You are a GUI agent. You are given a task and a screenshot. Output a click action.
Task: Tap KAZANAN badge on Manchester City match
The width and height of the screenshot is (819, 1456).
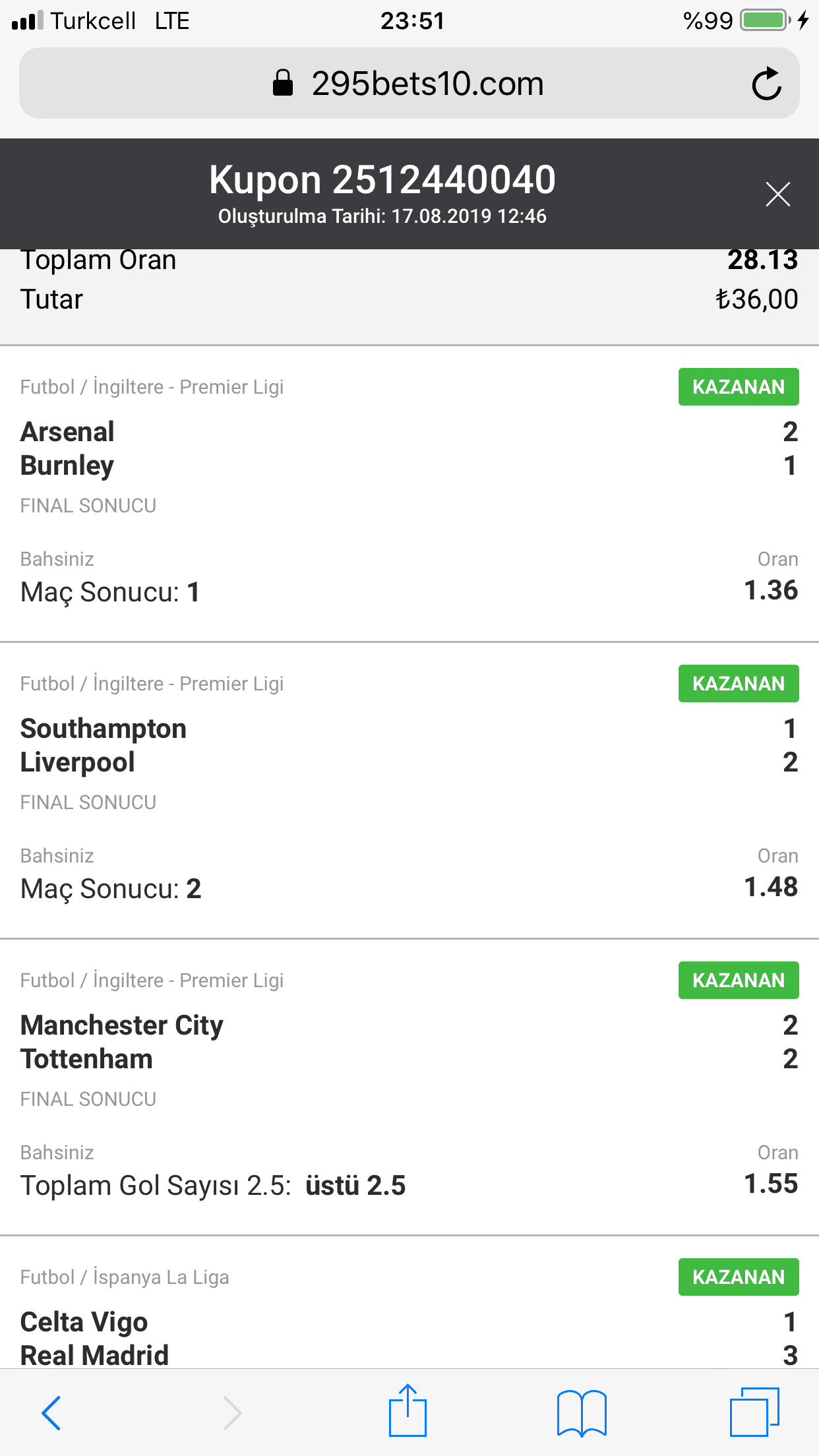coord(739,980)
